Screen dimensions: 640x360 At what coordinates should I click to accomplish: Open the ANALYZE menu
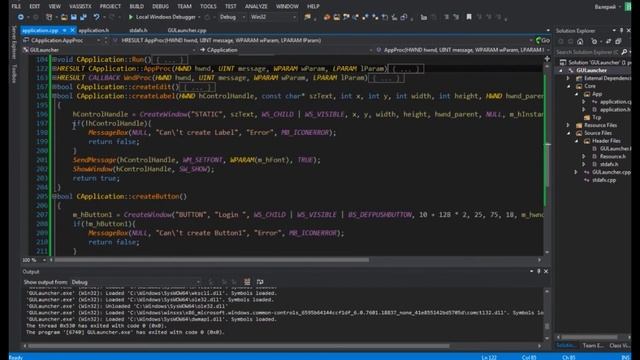tap(256, 7)
